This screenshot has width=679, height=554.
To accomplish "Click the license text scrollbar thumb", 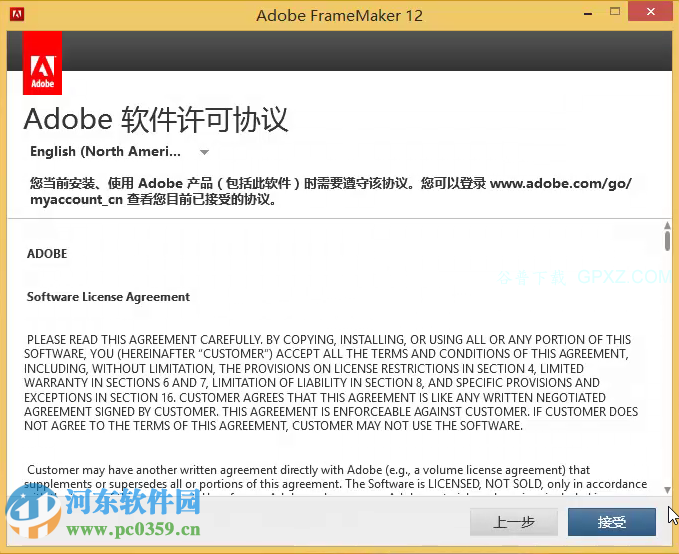I will point(667,240).
